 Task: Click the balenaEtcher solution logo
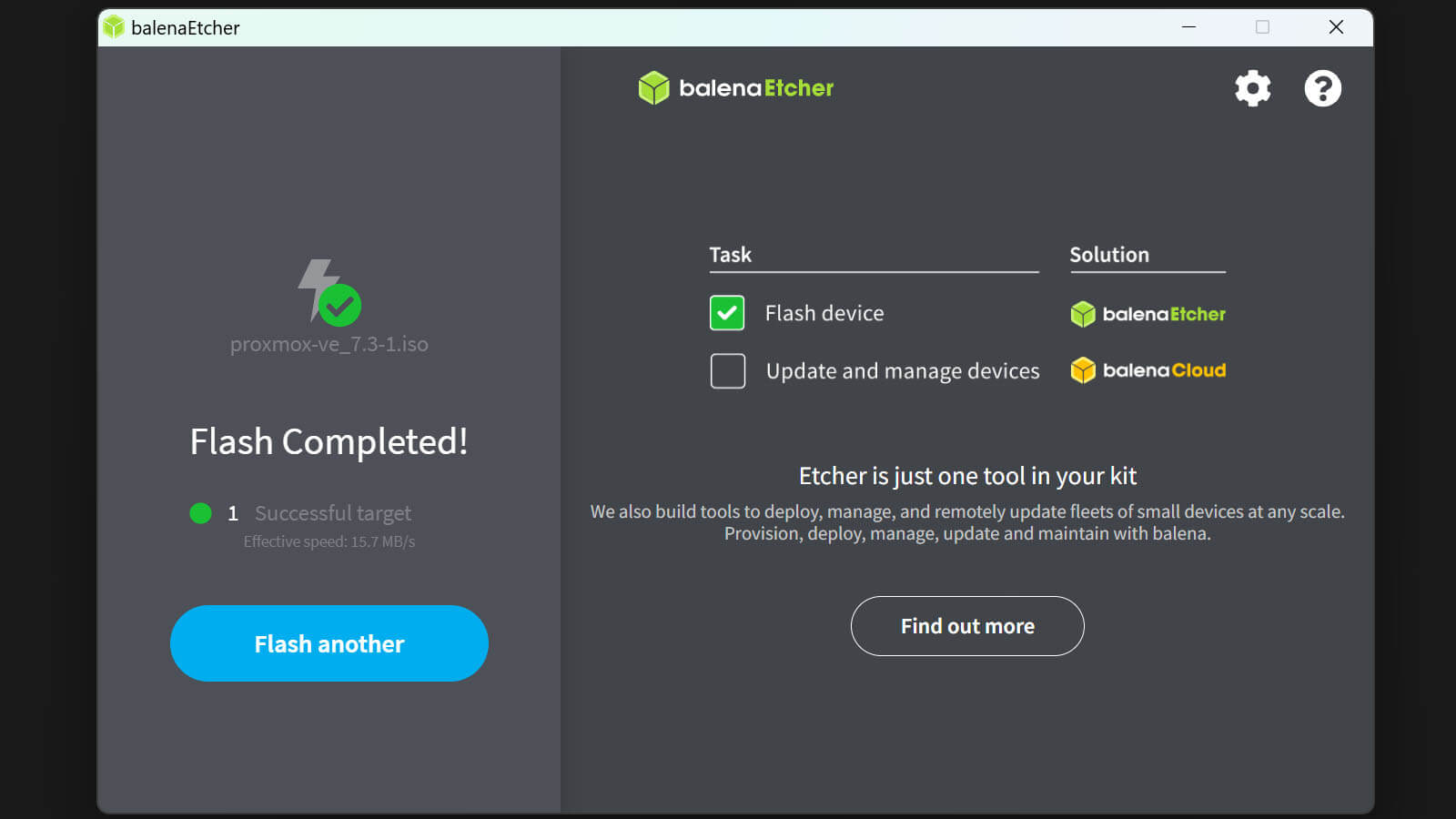tap(1148, 314)
